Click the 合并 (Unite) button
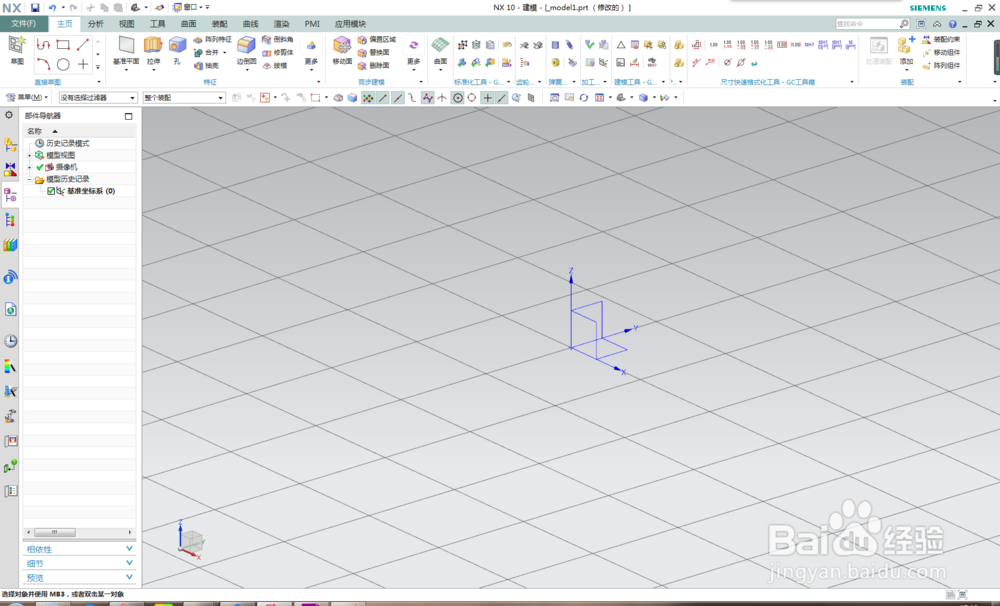The height and width of the screenshot is (606, 1000). click(206, 53)
